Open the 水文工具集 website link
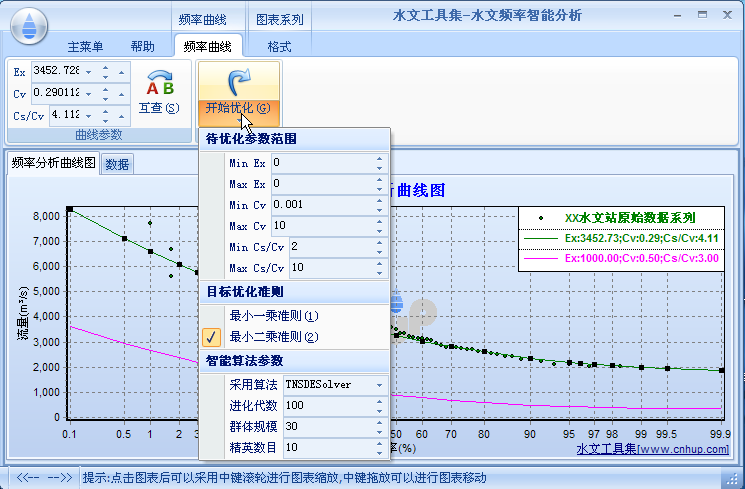Viewport: 745px width, 489px height. 650,449
